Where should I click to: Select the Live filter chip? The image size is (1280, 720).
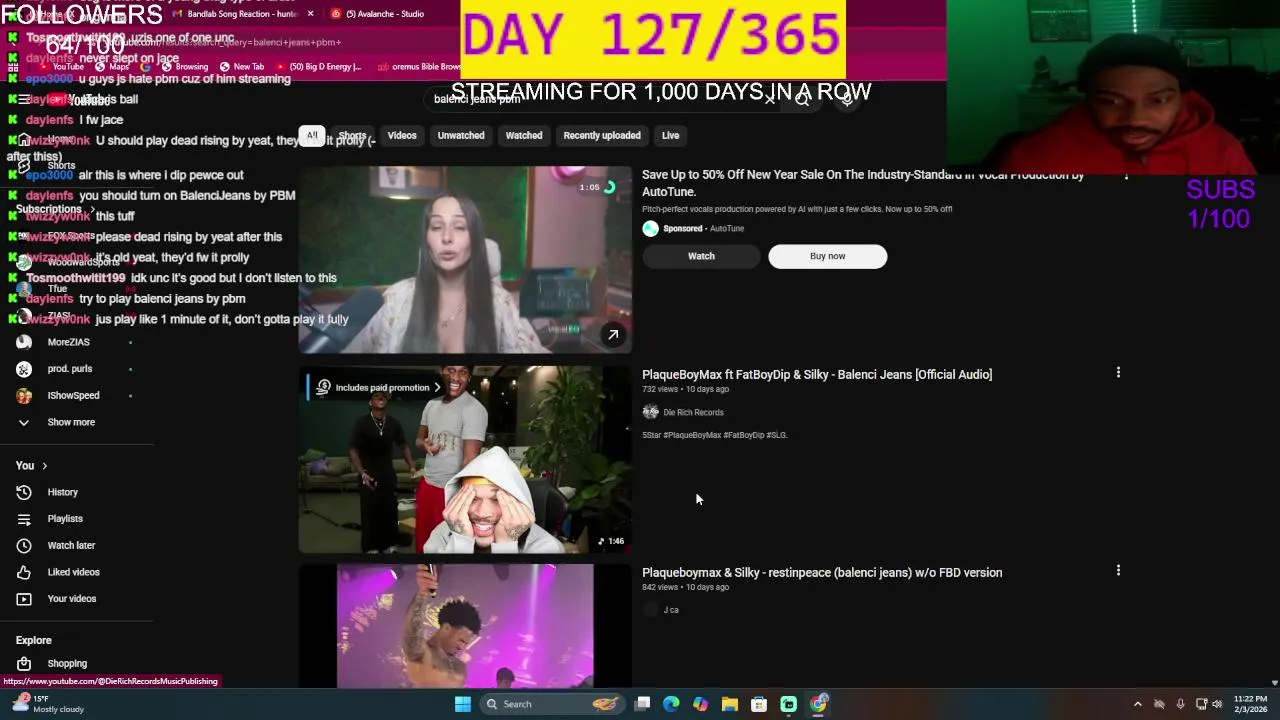click(670, 135)
